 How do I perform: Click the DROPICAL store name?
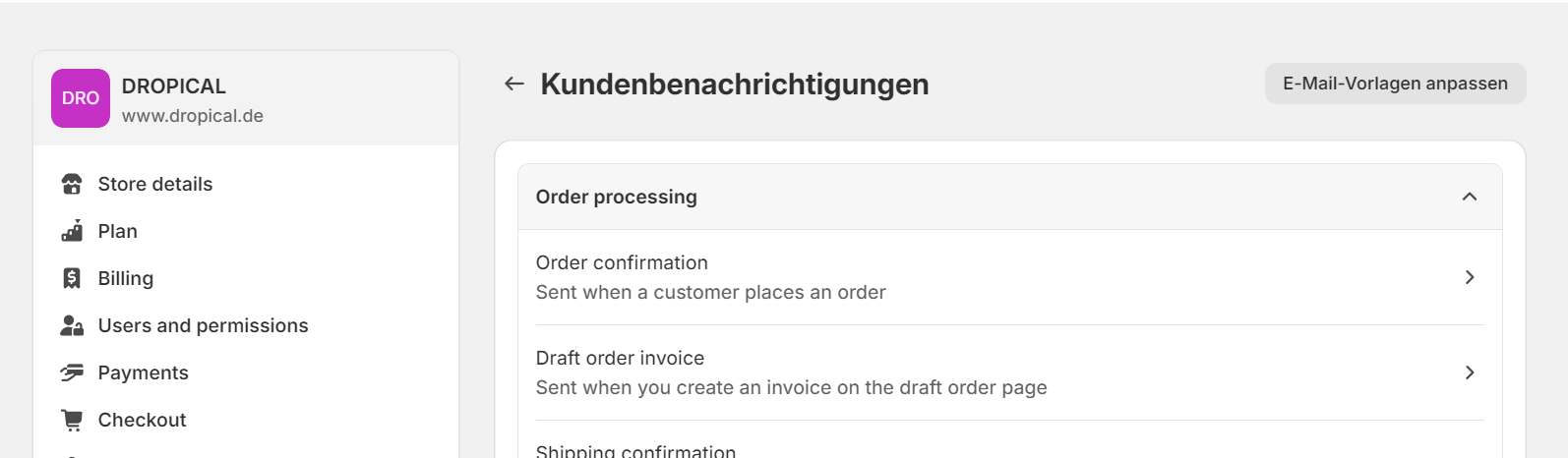(174, 86)
